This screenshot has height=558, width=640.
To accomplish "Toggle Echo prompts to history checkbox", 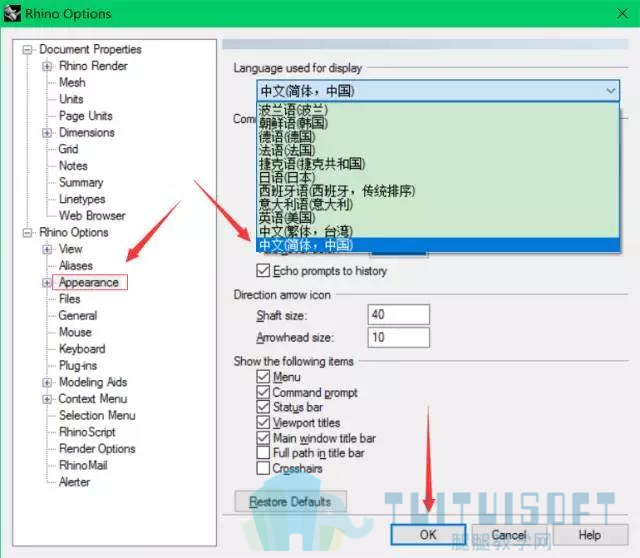I will 263,271.
